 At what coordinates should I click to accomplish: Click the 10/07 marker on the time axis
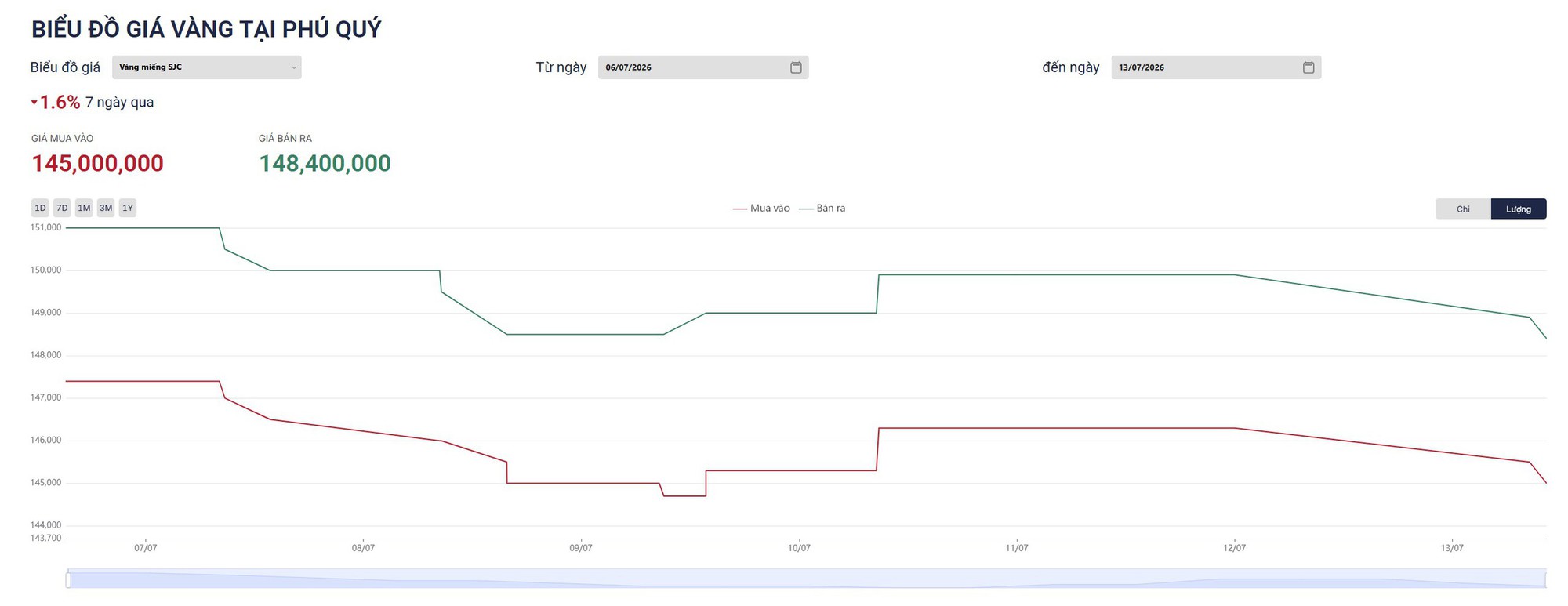799,548
